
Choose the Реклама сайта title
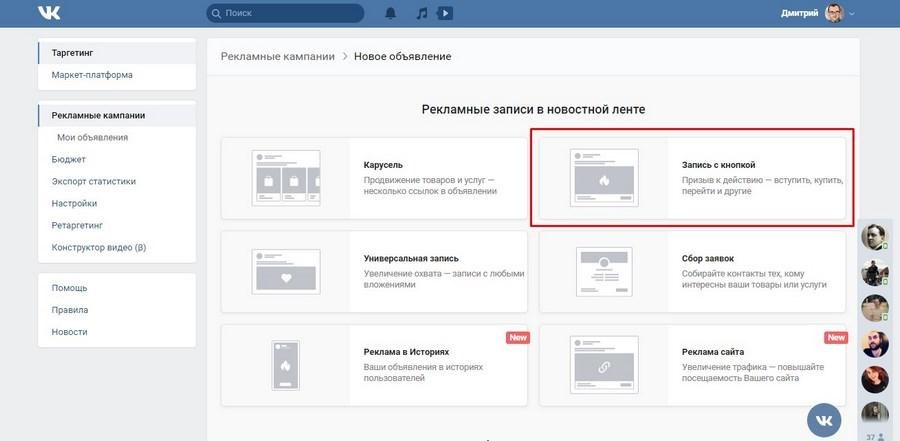tap(713, 351)
